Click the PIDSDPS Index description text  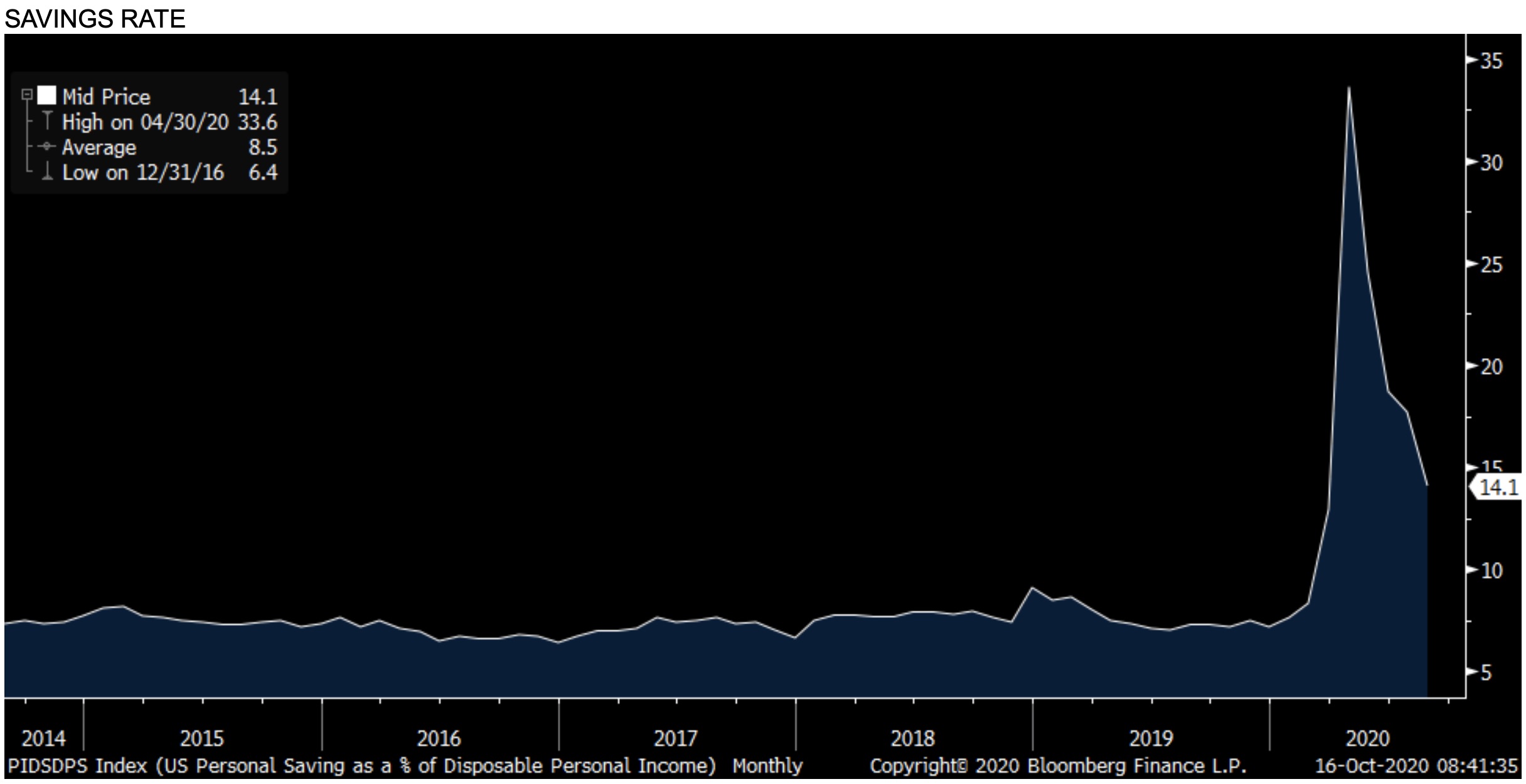(361, 766)
